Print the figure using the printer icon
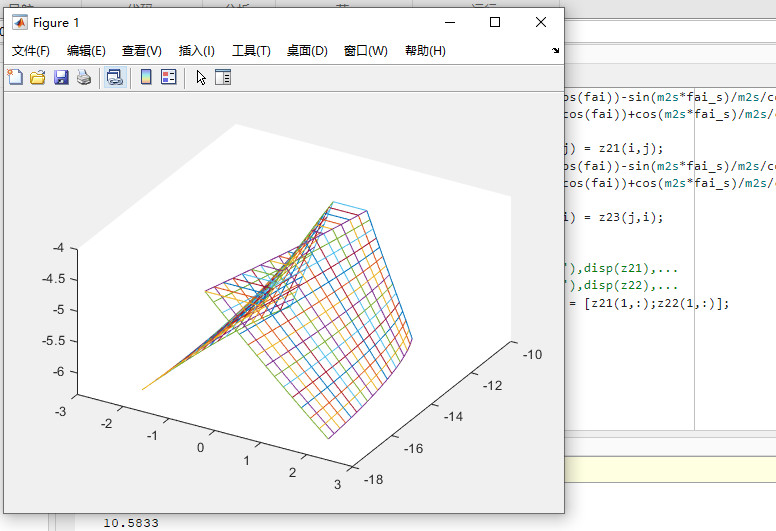776x531 pixels. pyautogui.click(x=84, y=77)
